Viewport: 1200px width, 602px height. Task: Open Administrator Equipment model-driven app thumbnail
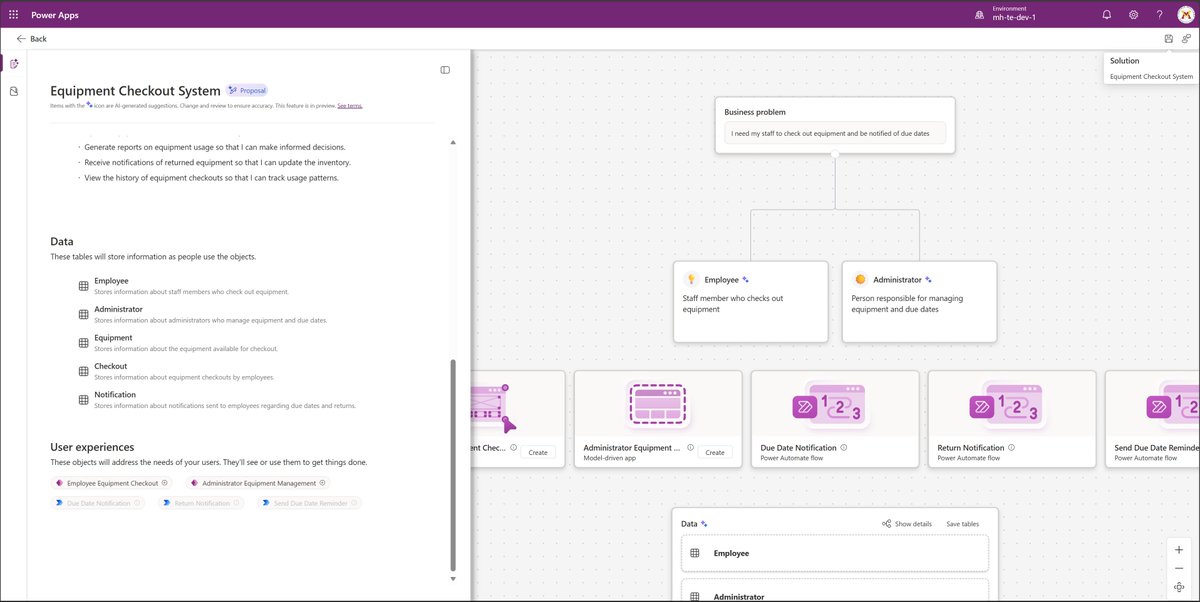658,403
